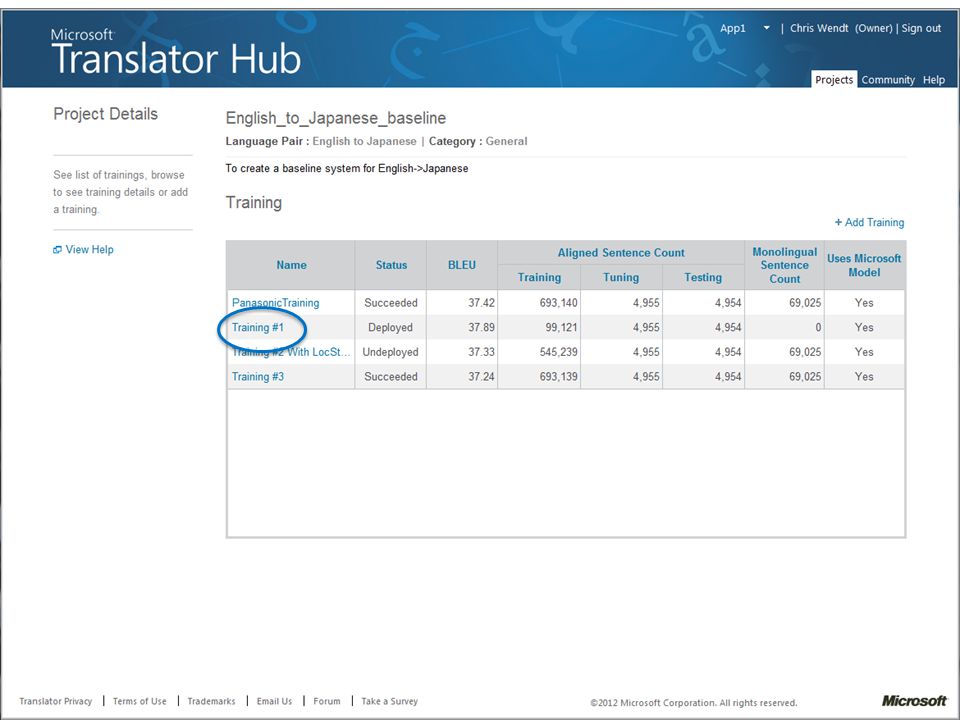Select training count 99,121
Viewport: 960px width, 720px height.
coord(561,328)
